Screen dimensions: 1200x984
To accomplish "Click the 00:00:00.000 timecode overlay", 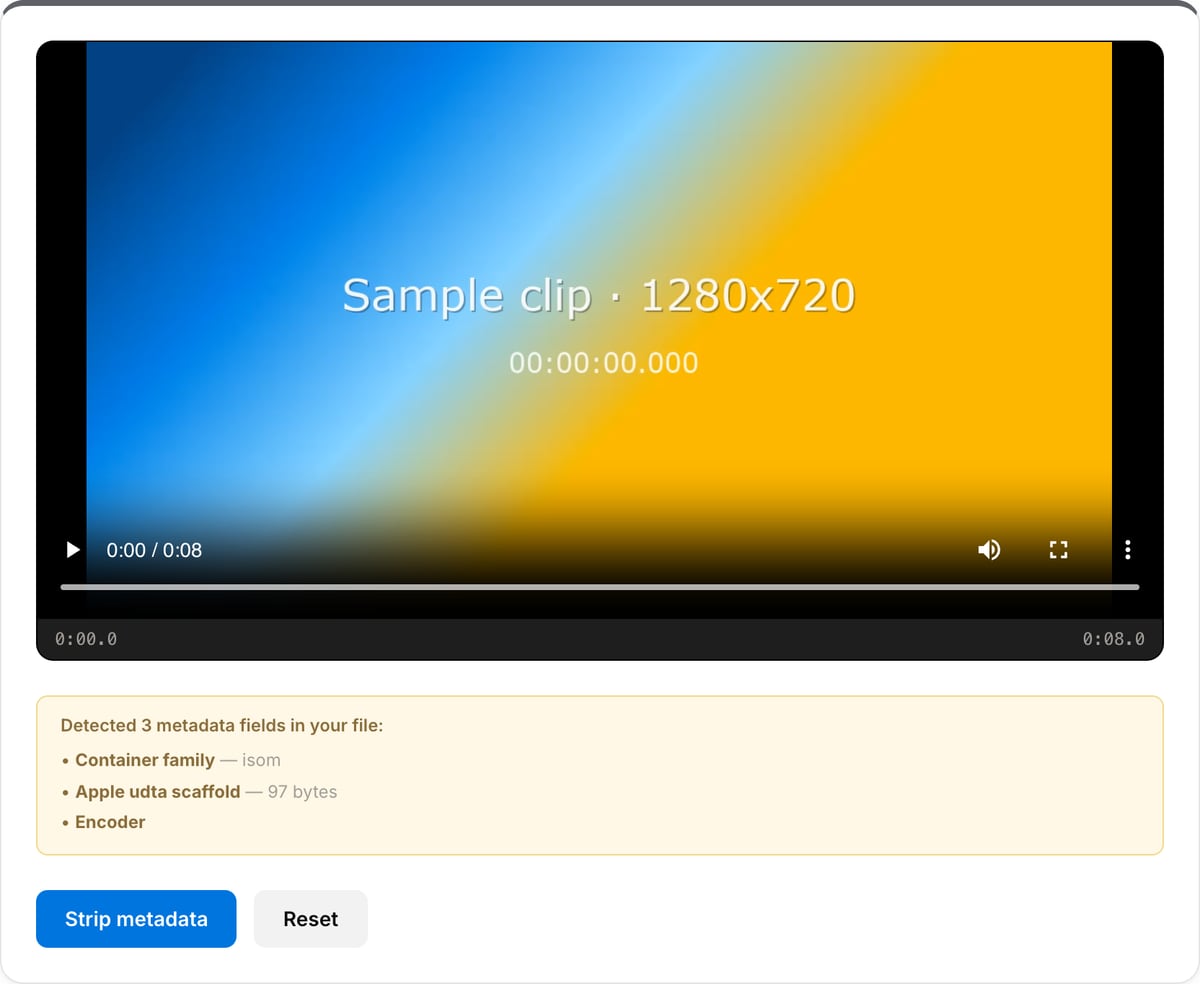I will pos(604,363).
